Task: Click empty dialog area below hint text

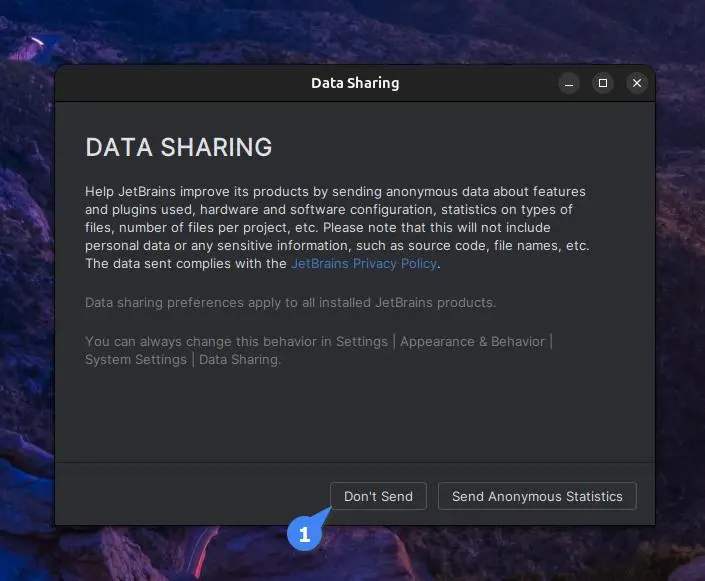Action: [x=355, y=414]
